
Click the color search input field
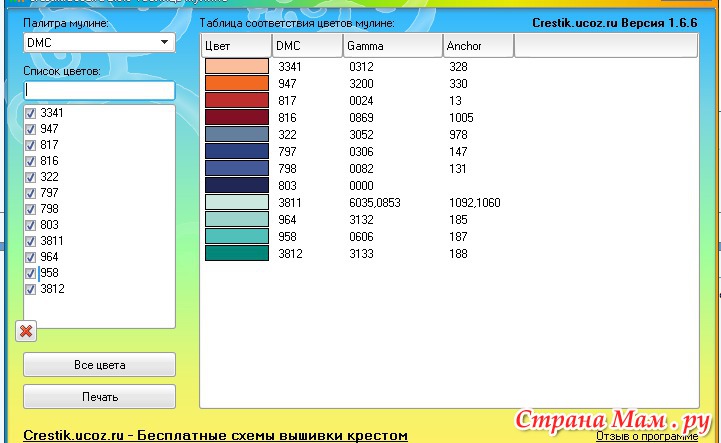(99, 90)
